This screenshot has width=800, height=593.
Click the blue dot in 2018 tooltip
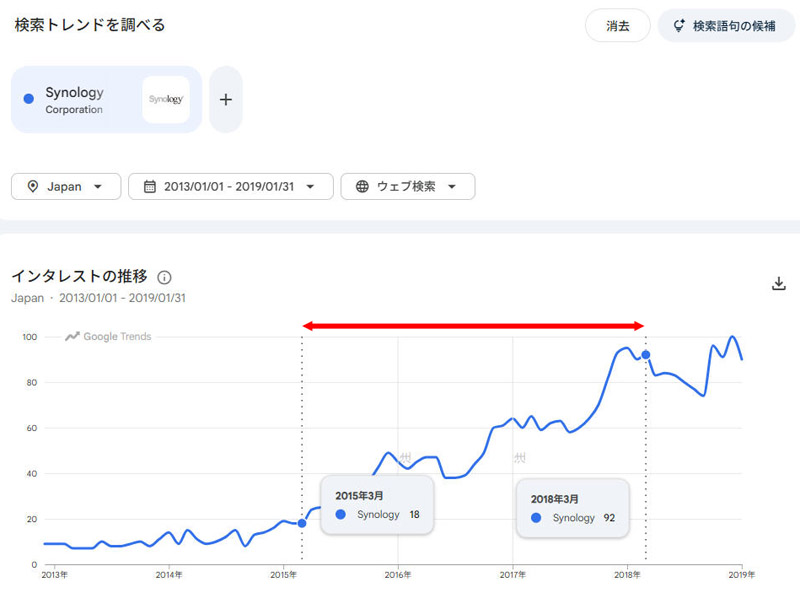coord(536,517)
